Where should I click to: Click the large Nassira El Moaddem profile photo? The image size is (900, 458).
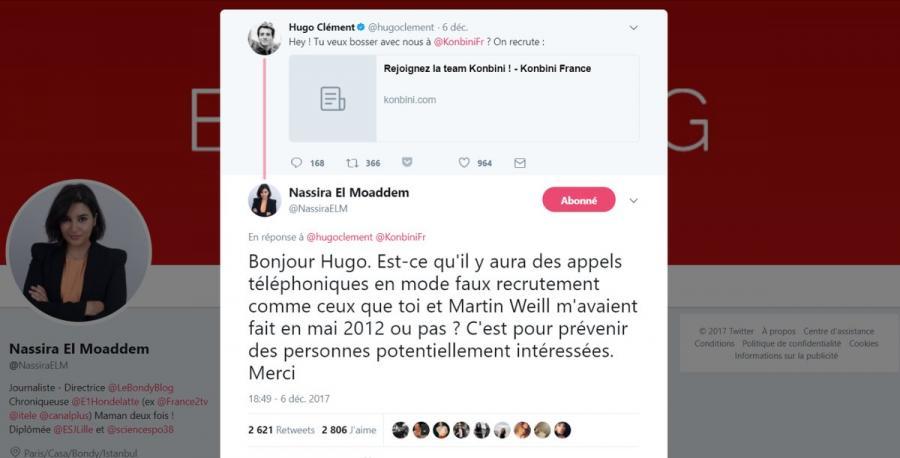click(x=79, y=252)
